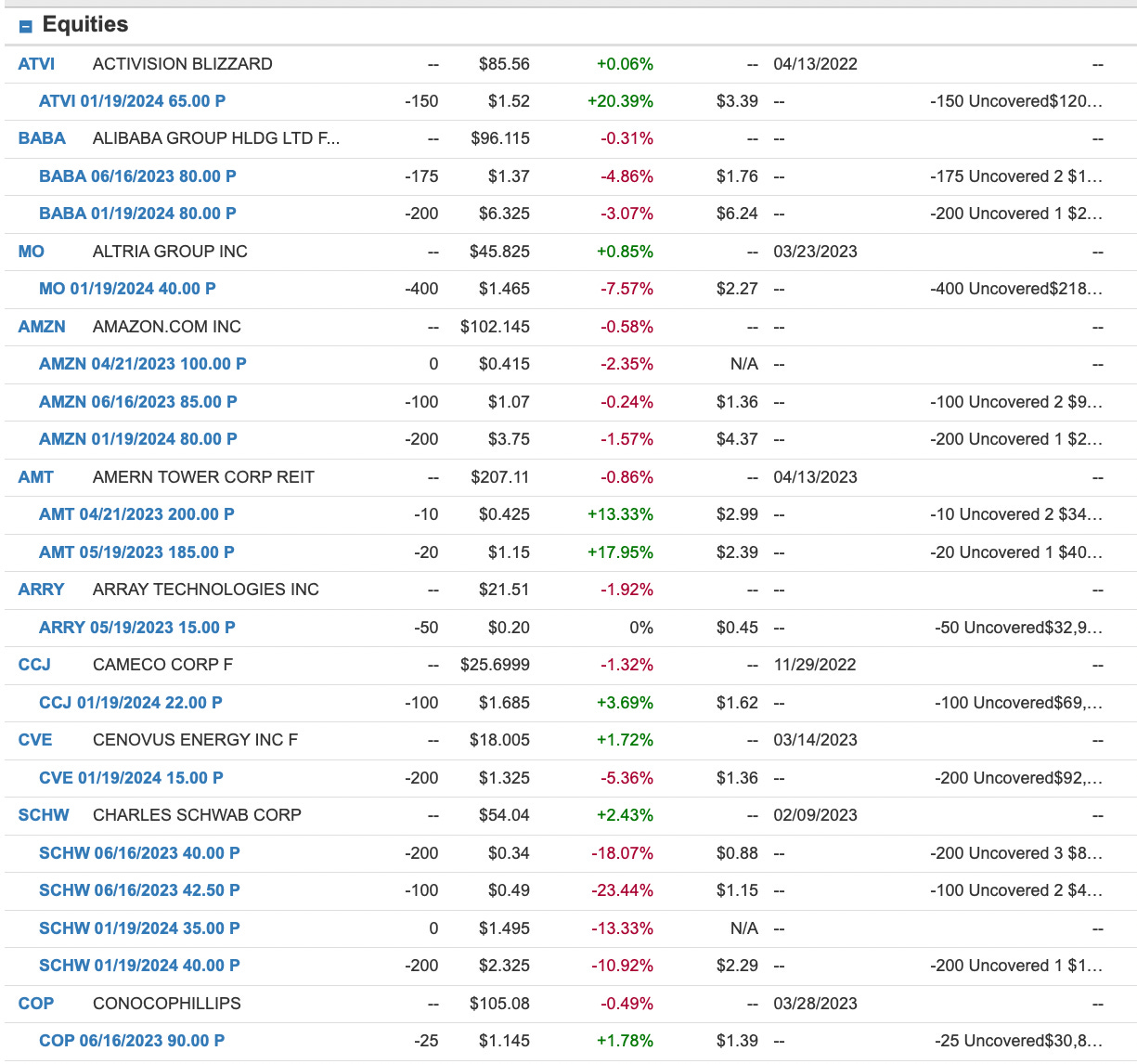Click the +20.39% change value

pyautogui.click(x=620, y=101)
